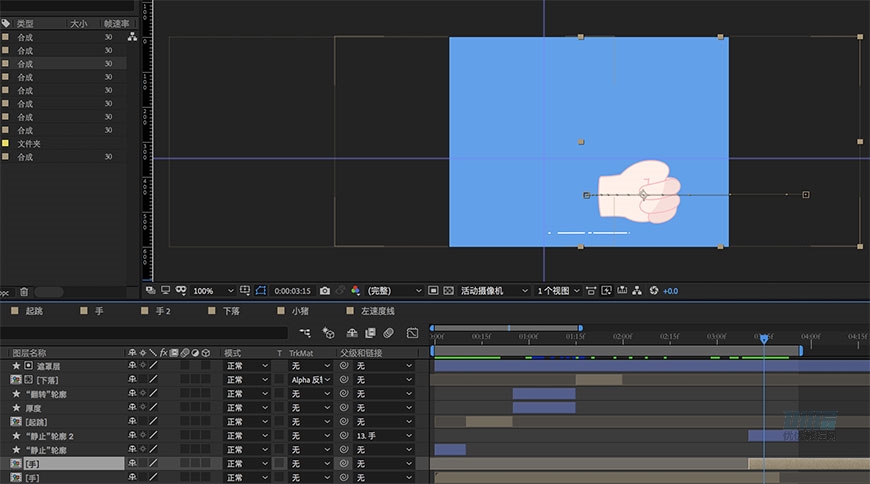This screenshot has height=484, width=870.
Task: Click parent pick whip on 遮罩层 row
Action: pyautogui.click(x=344, y=366)
